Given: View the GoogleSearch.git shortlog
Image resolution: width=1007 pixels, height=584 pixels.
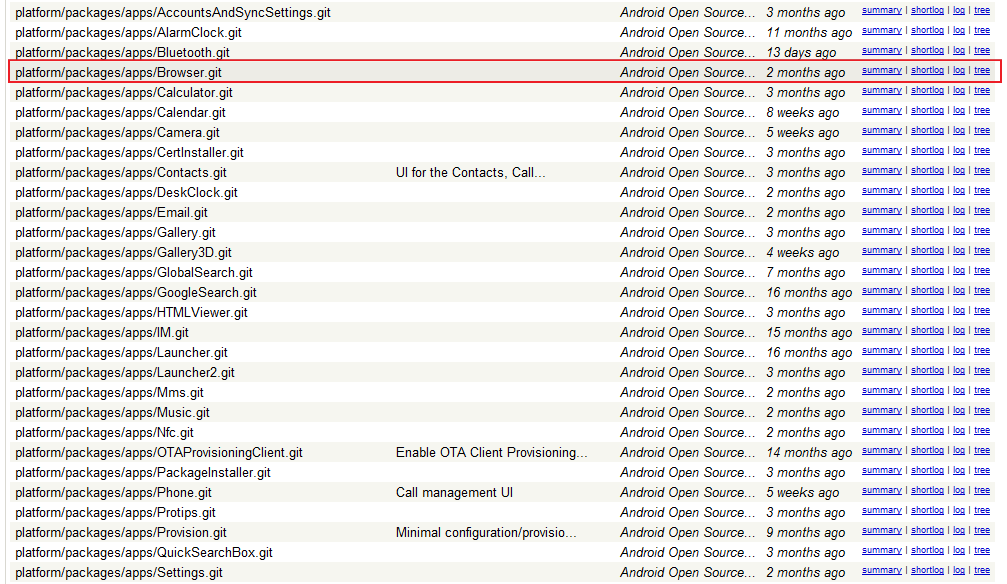Looking at the screenshot, I should click(x=927, y=290).
